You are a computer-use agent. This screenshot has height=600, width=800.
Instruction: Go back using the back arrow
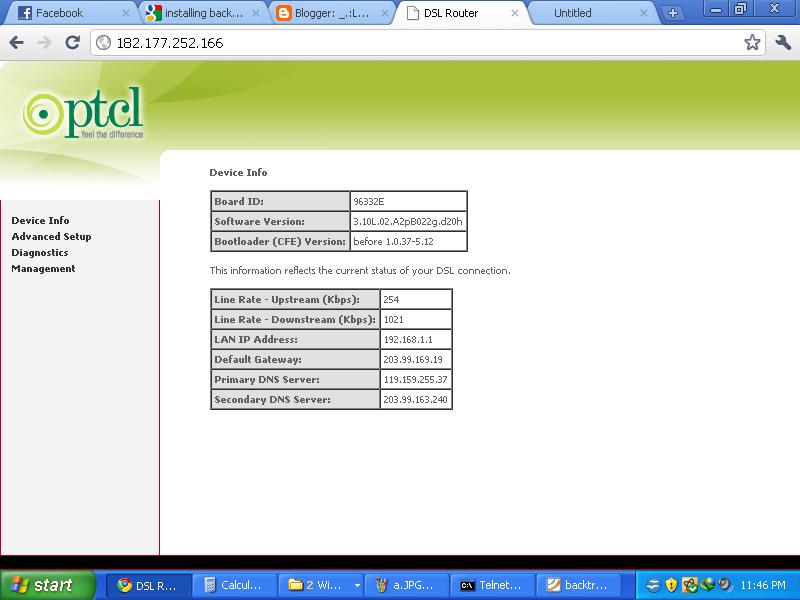tap(18, 44)
